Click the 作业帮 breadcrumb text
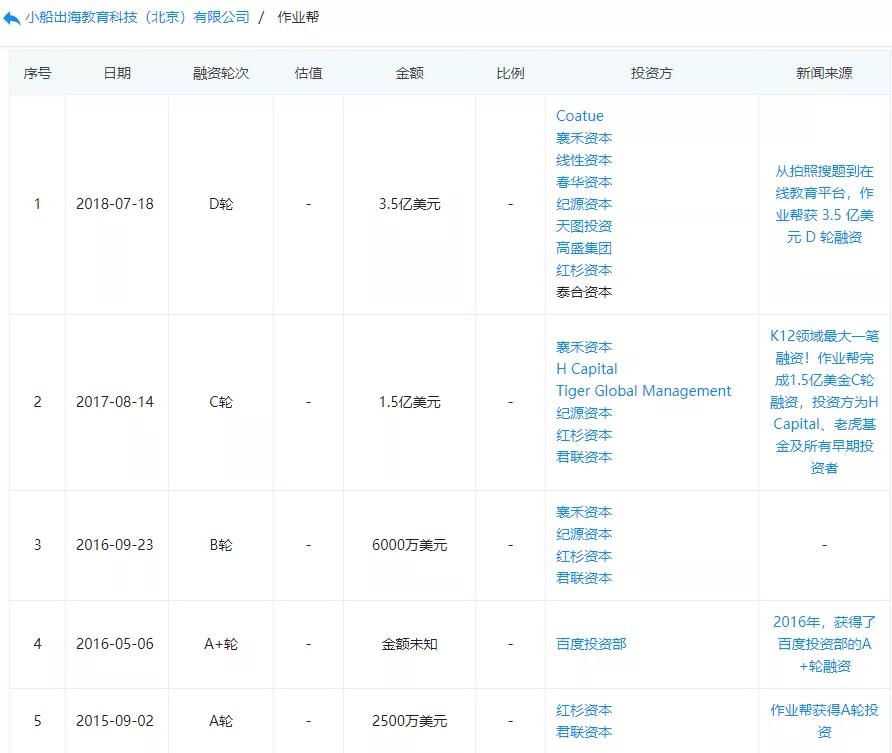This screenshot has width=892, height=753. (298, 17)
